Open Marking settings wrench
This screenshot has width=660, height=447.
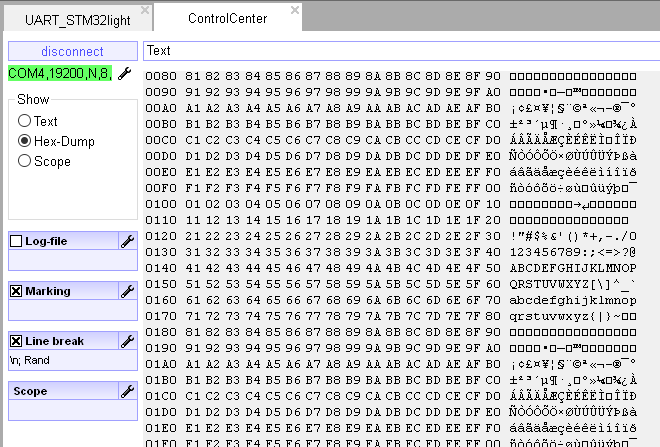[128, 291]
